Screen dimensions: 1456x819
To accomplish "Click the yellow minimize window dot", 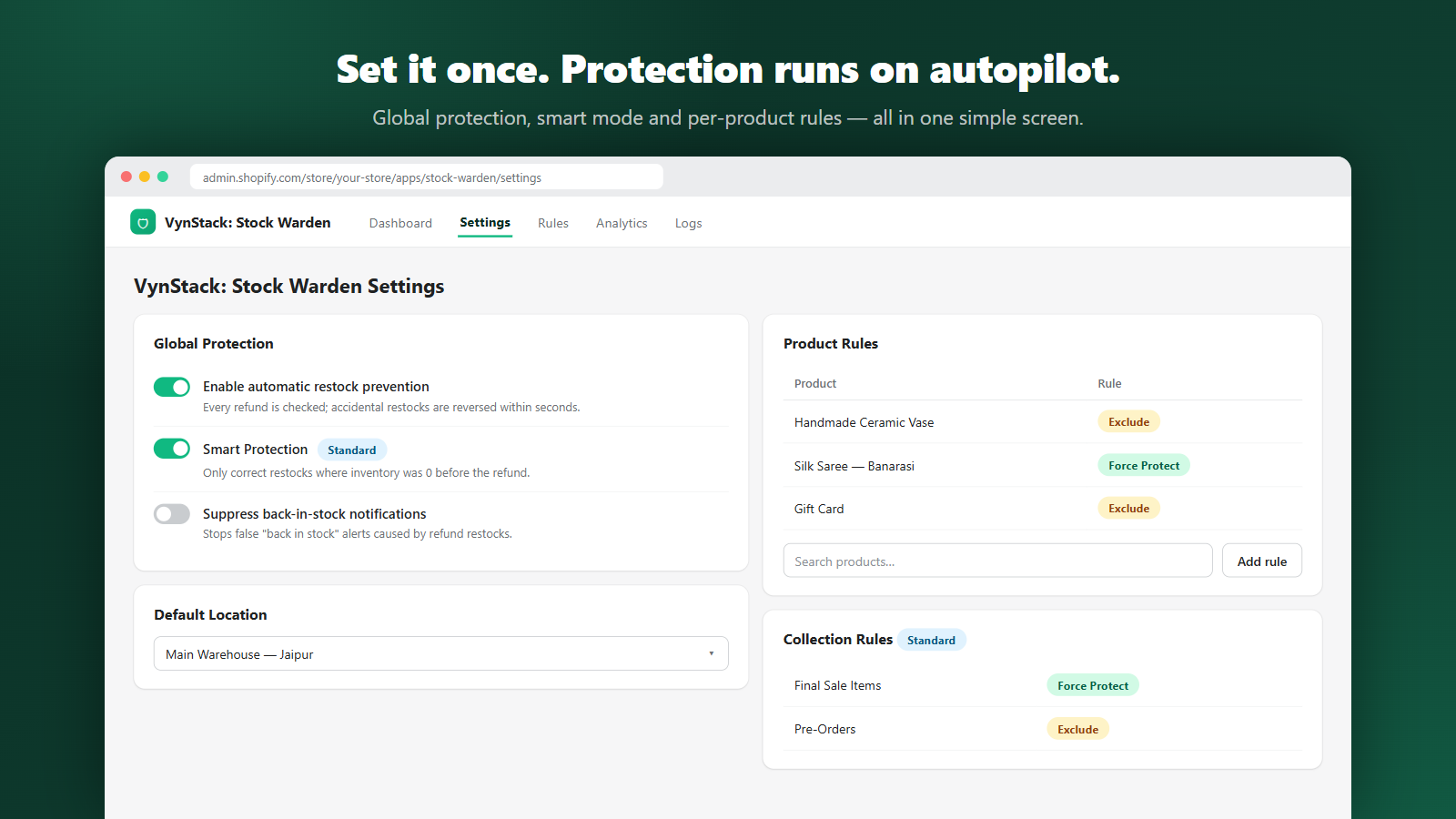I will coord(145,177).
